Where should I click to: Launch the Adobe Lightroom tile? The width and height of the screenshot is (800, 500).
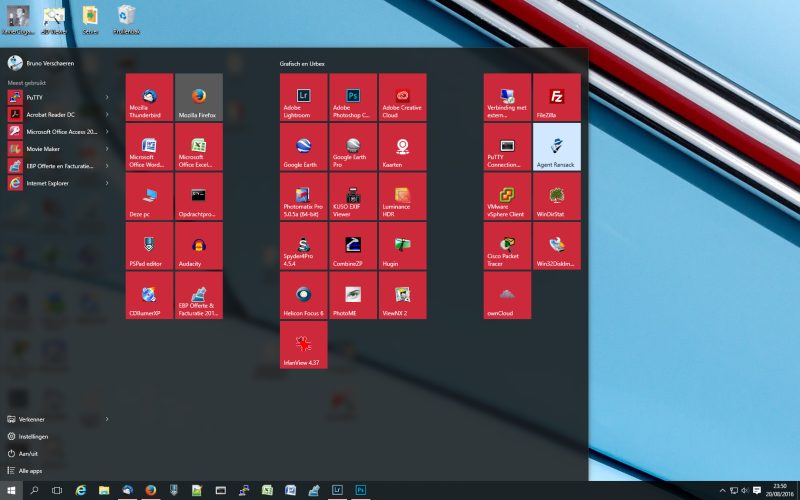pyautogui.click(x=304, y=97)
